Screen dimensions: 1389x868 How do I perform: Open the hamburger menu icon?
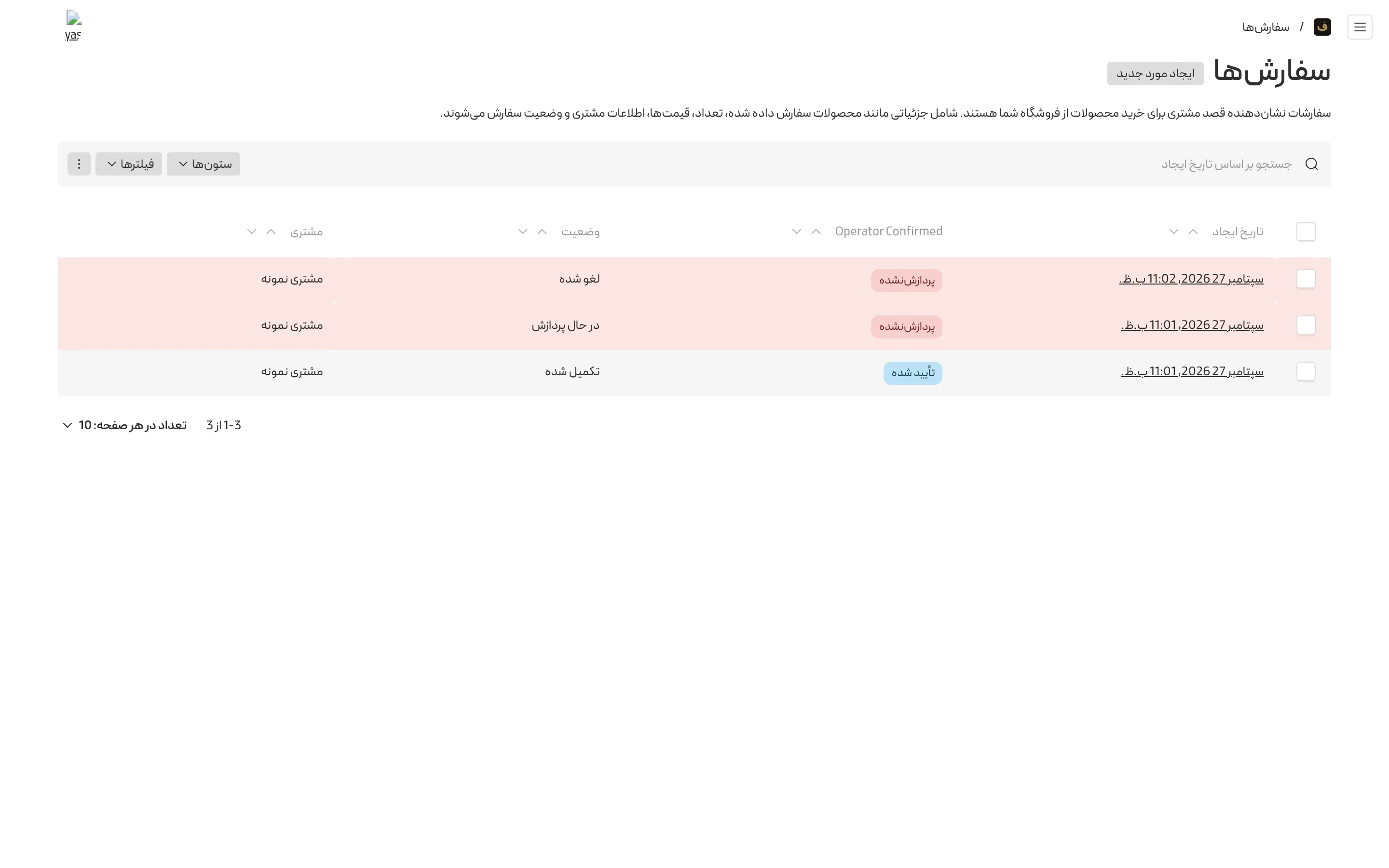click(1359, 27)
